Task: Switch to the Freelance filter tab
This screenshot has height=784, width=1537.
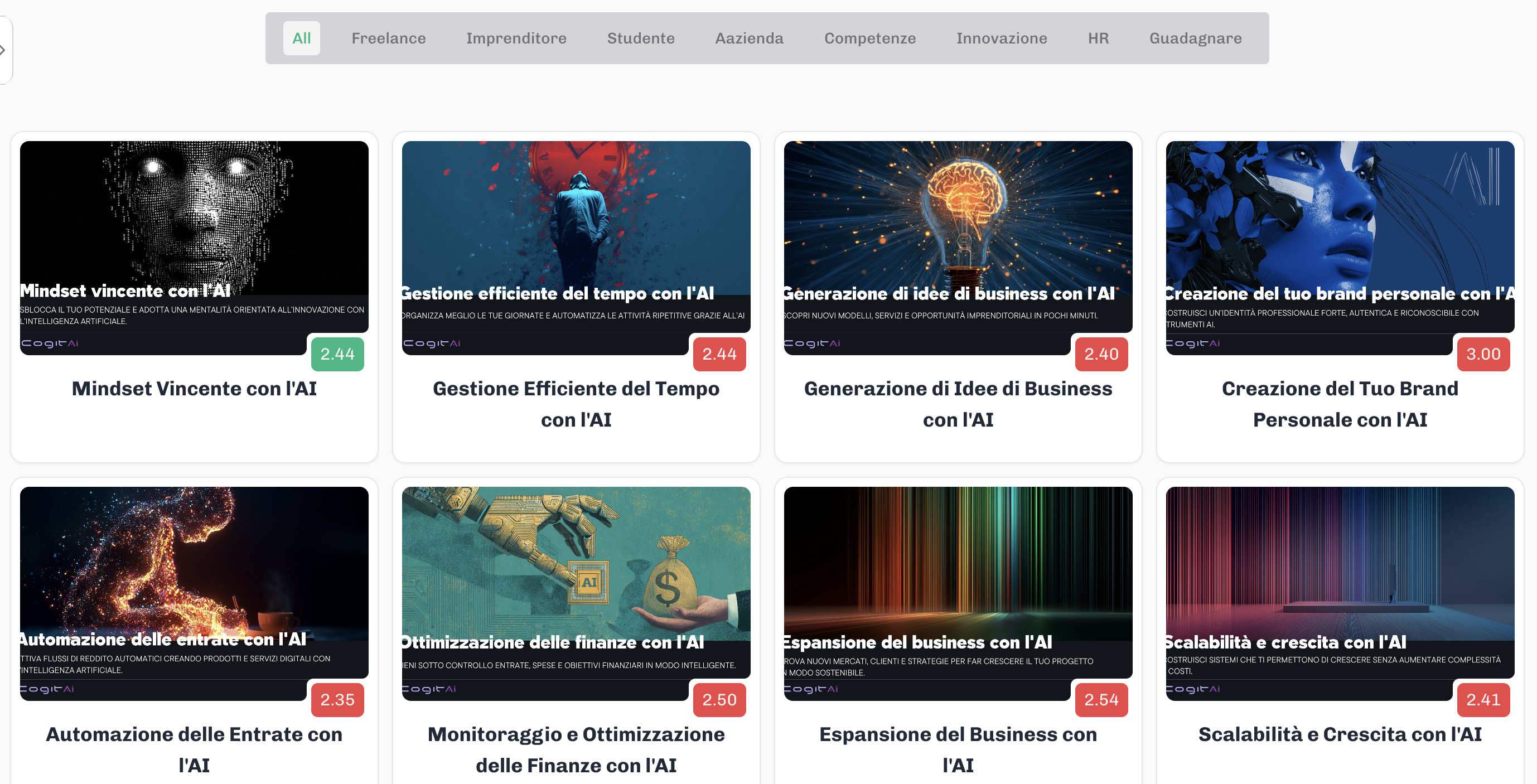Action: click(388, 38)
